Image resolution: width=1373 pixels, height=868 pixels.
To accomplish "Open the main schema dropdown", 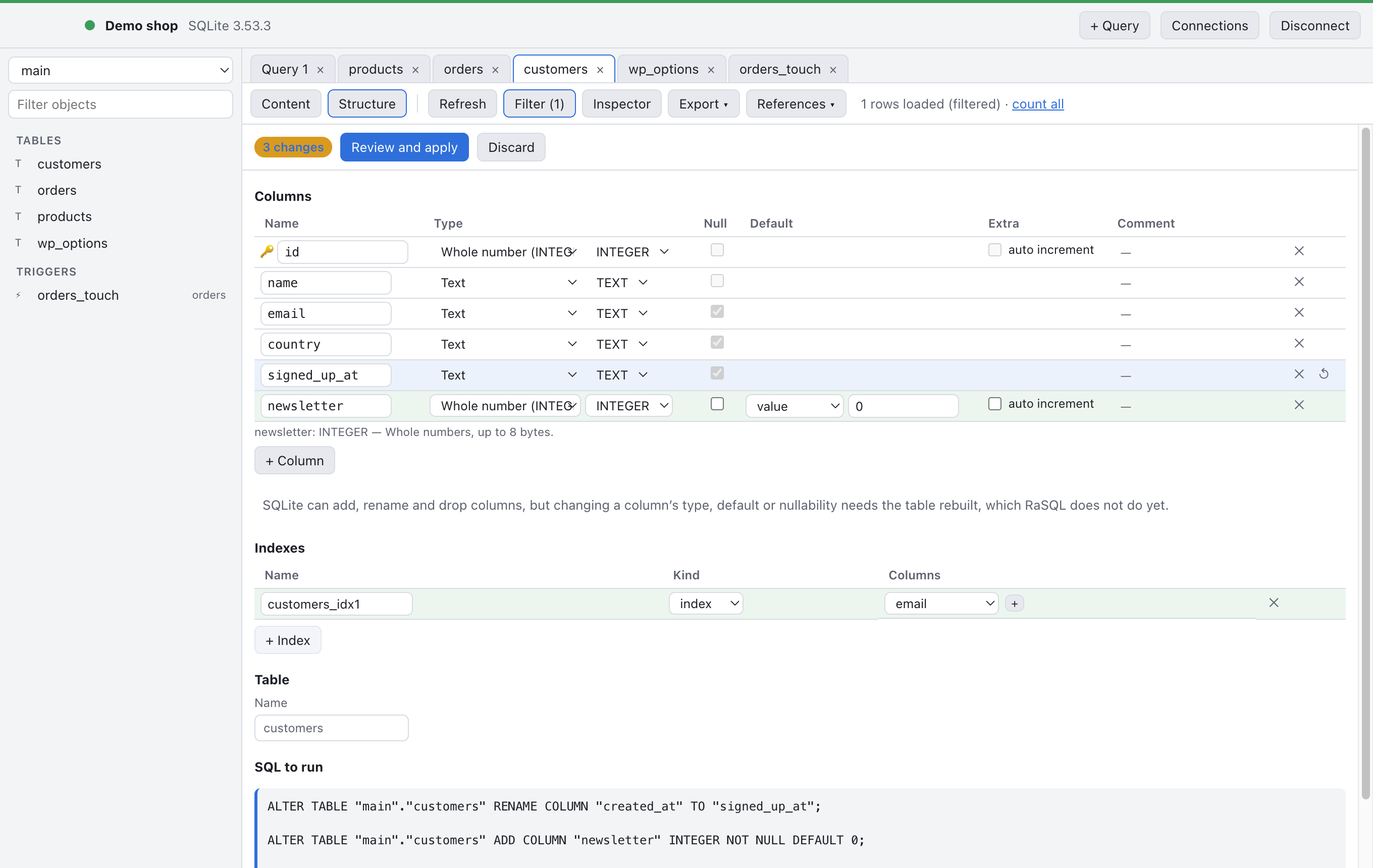I will pyautogui.click(x=120, y=71).
